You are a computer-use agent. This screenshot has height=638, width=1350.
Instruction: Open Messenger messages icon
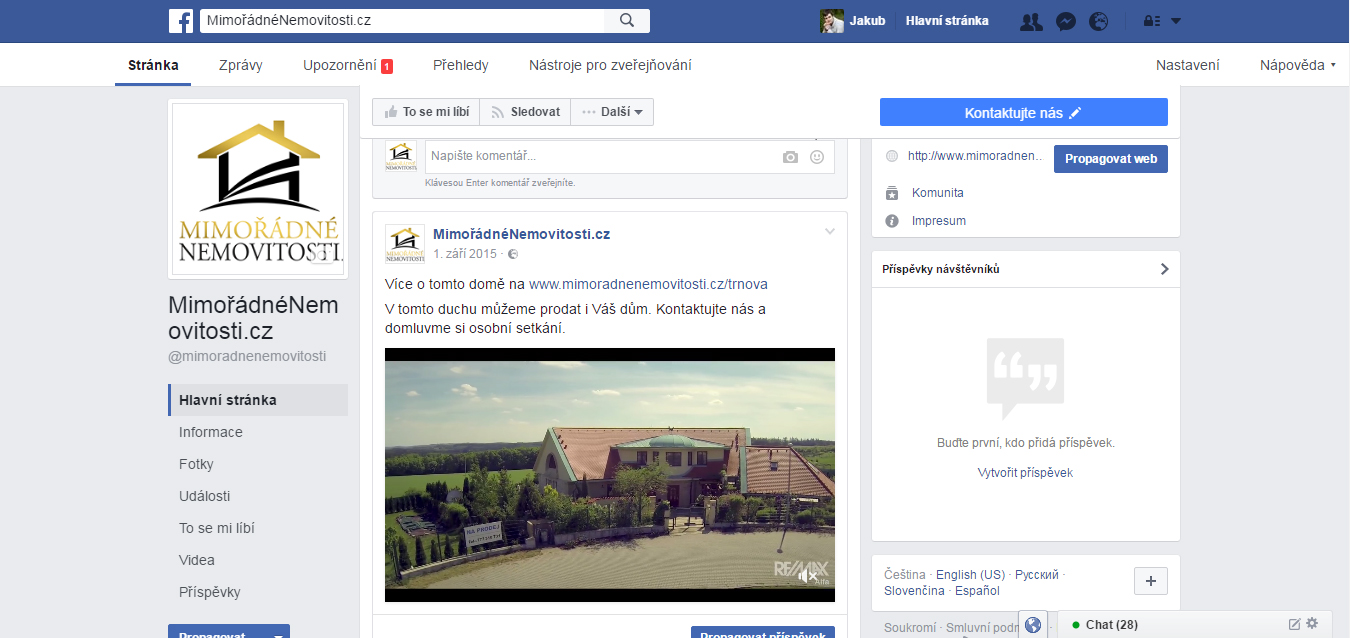pos(1066,21)
